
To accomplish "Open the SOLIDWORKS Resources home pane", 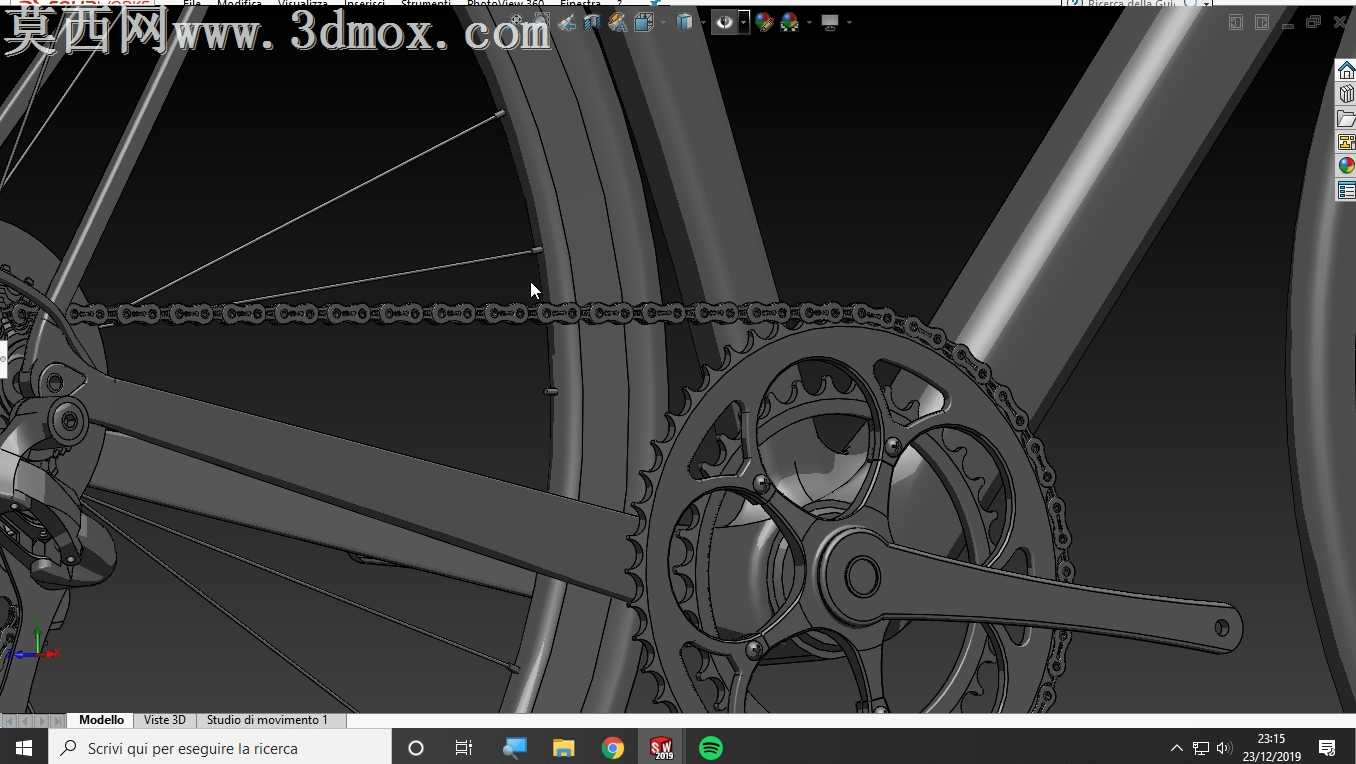I will click(x=1346, y=70).
